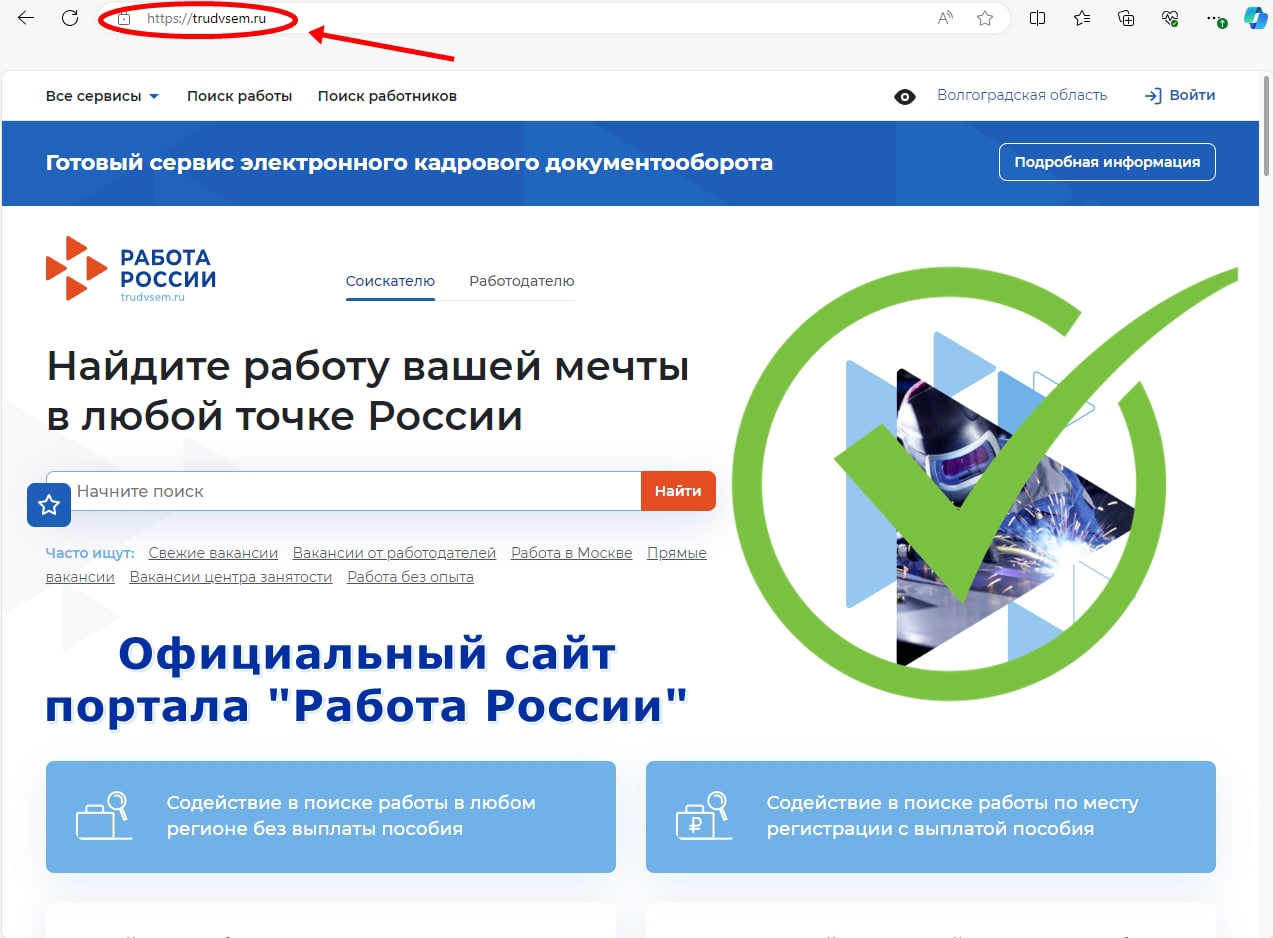The height and width of the screenshot is (938, 1273).
Task: Open the Collections icon in toolbar
Action: click(1126, 18)
